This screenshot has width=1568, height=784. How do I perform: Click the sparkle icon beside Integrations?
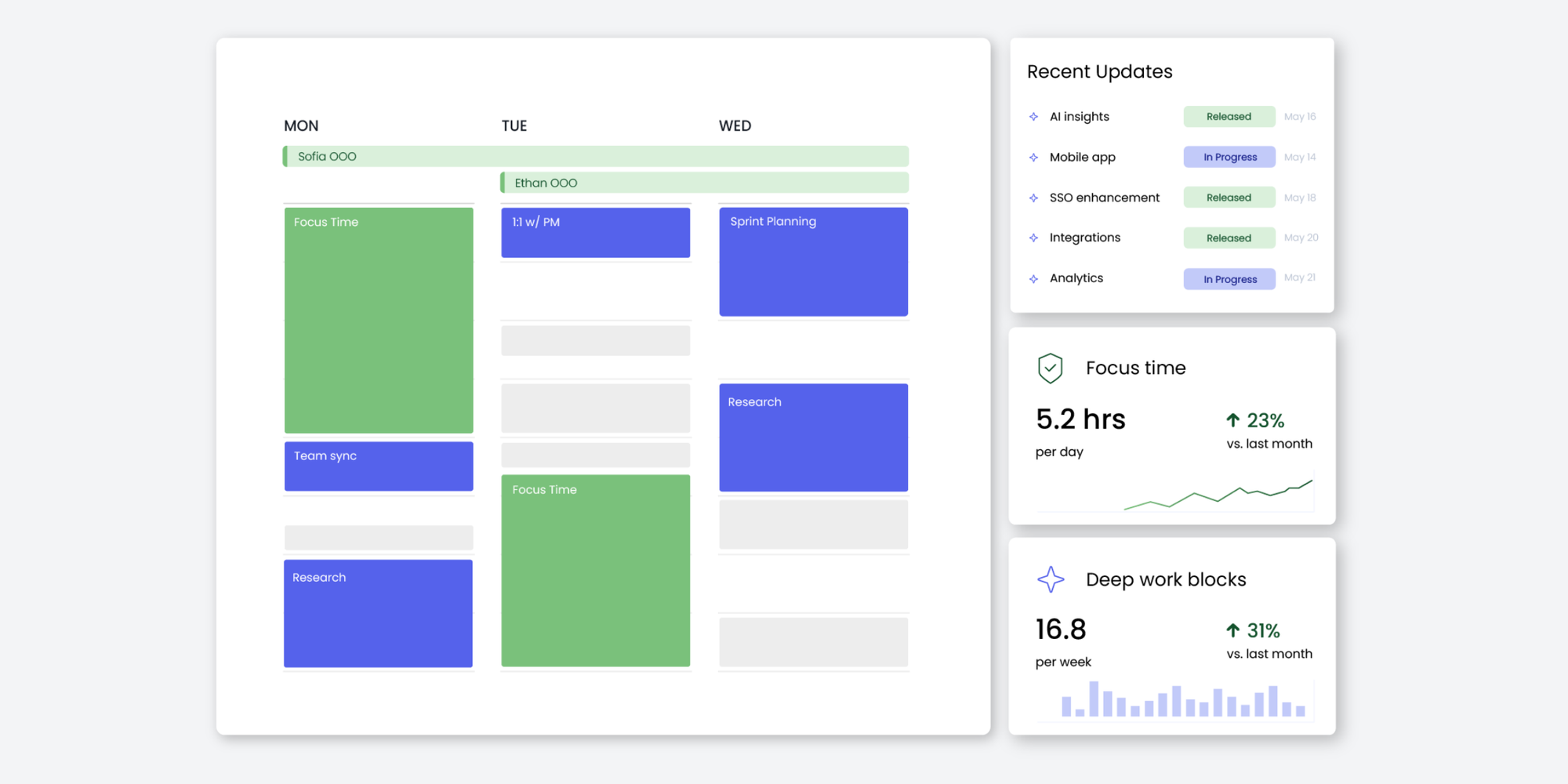pyautogui.click(x=1033, y=238)
